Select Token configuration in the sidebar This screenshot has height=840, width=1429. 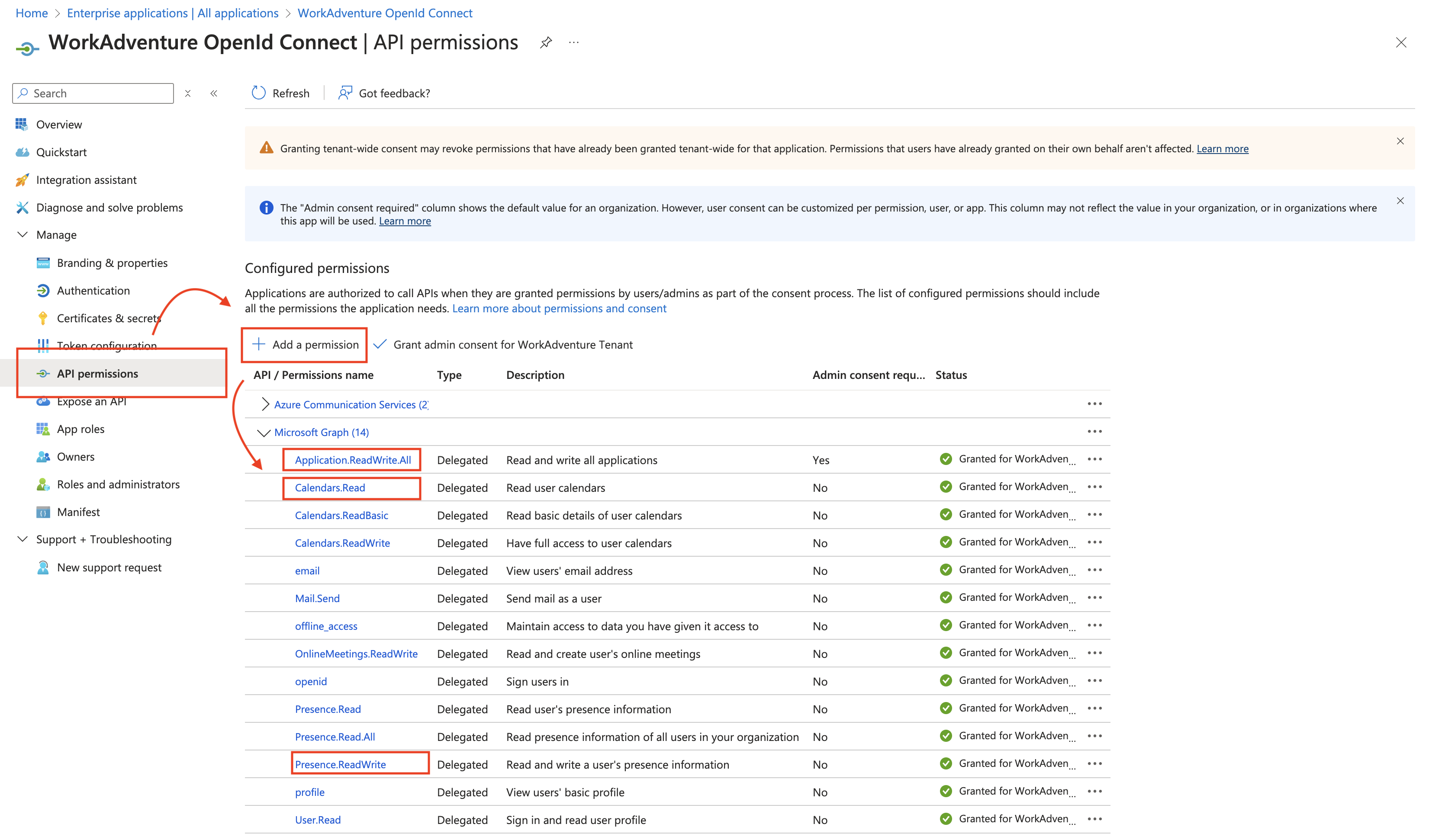(106, 345)
